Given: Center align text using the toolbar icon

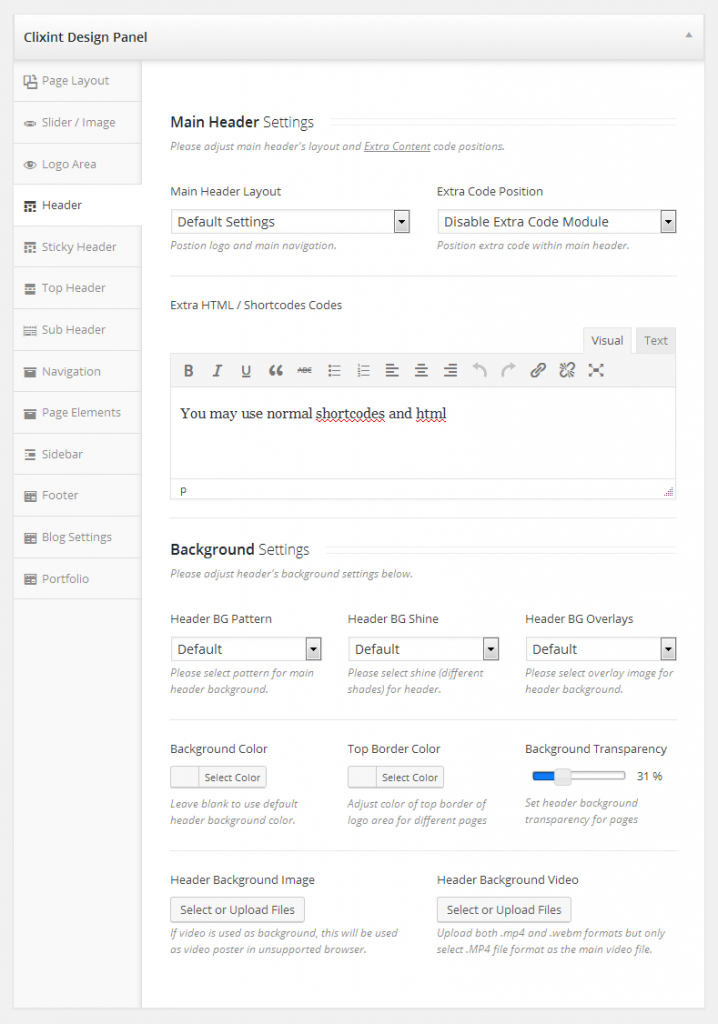Looking at the screenshot, I should click(x=421, y=371).
